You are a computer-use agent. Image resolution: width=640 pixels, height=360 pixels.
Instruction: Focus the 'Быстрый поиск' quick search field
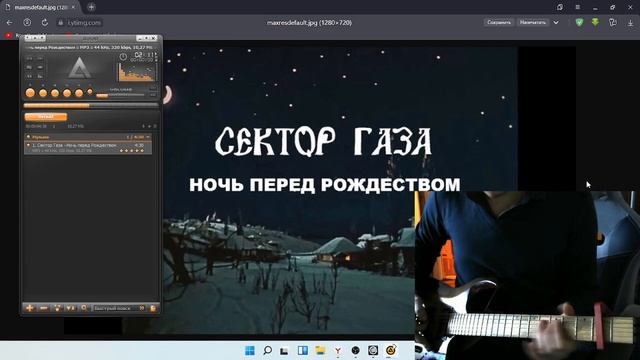click(x=115, y=308)
